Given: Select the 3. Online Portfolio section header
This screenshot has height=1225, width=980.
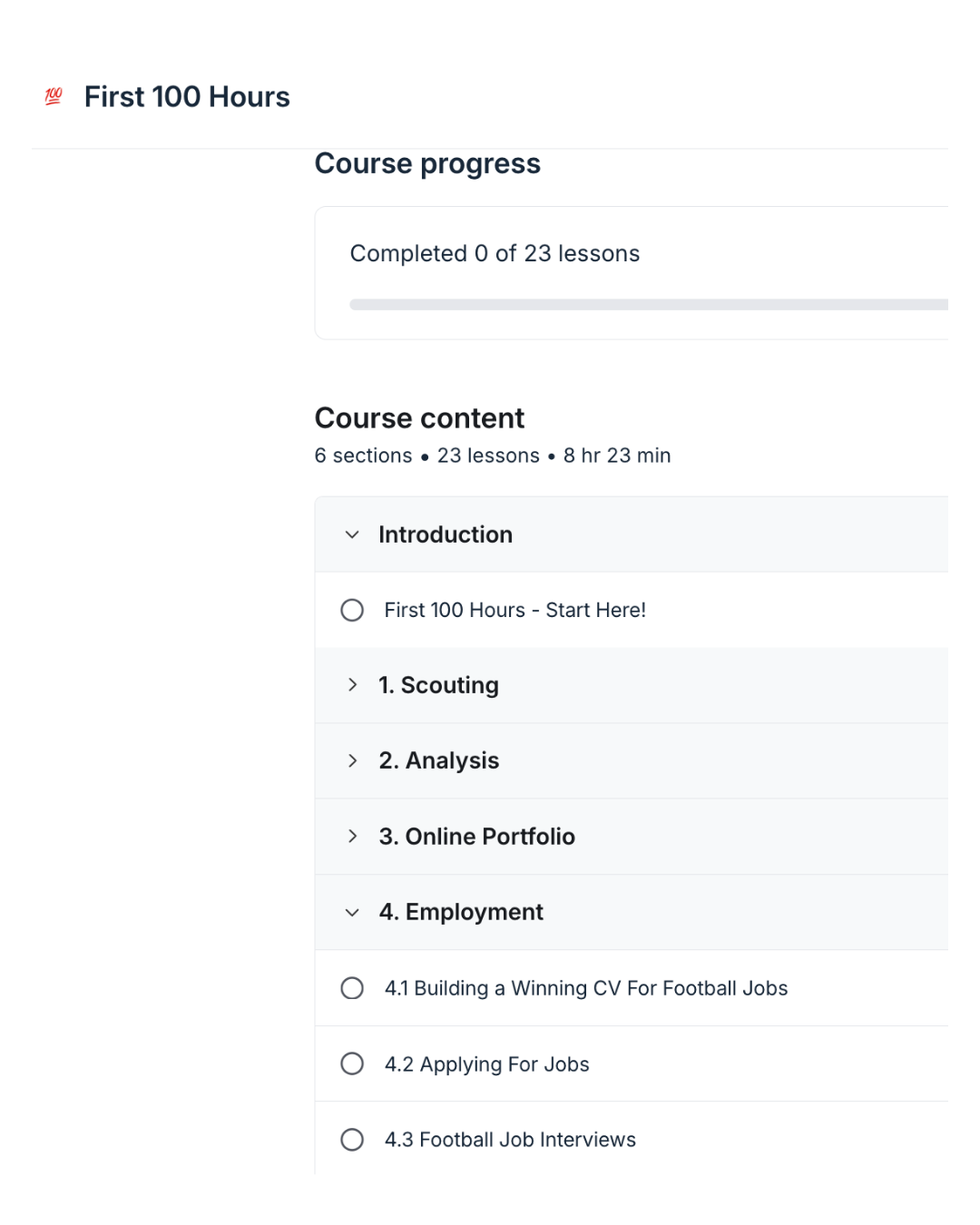Looking at the screenshot, I should pyautogui.click(x=476, y=837).
